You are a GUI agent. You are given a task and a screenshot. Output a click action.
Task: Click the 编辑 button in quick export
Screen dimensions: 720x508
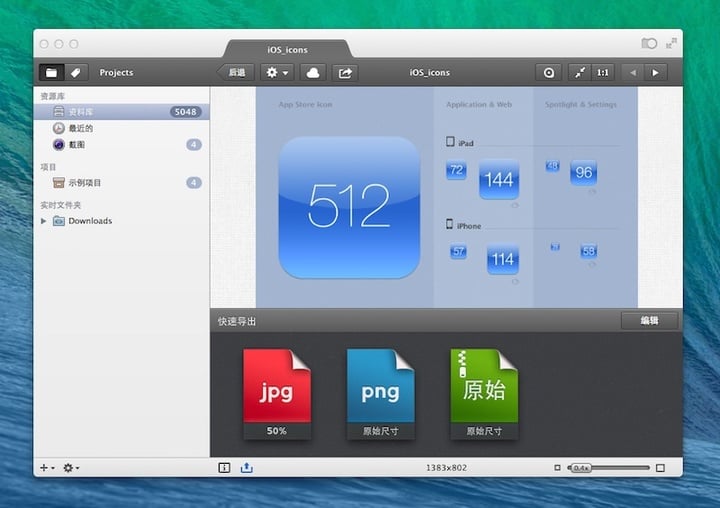click(648, 321)
